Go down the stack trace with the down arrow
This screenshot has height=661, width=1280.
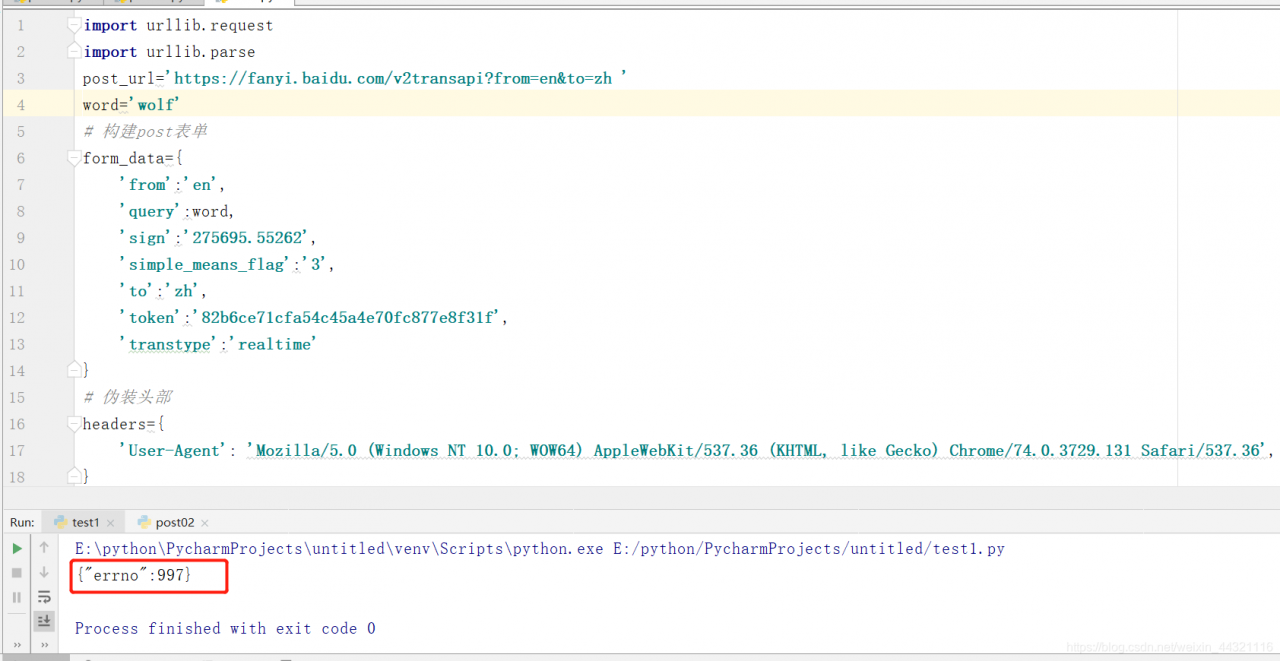pos(44,573)
